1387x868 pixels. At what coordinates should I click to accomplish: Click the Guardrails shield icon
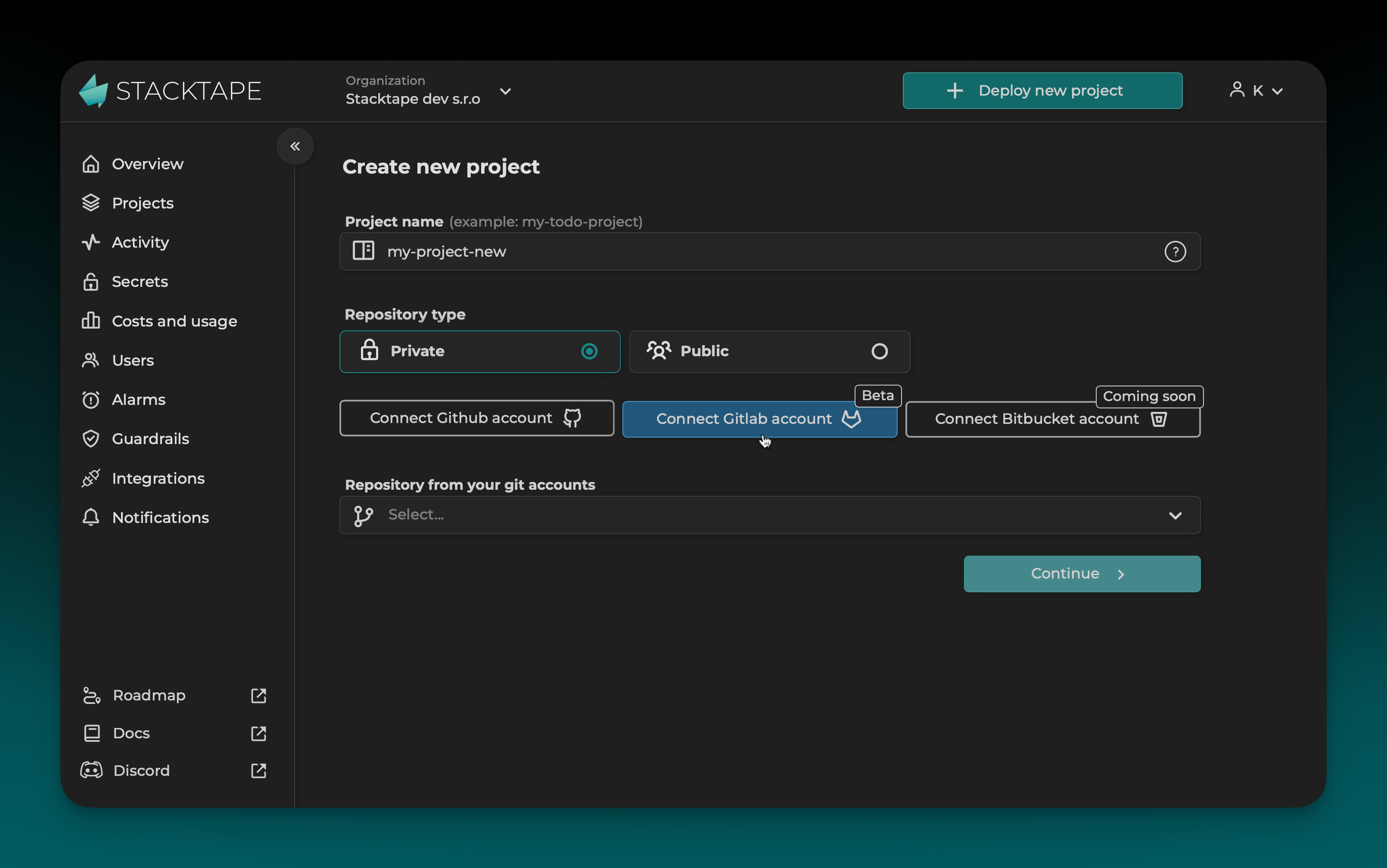pyautogui.click(x=91, y=439)
